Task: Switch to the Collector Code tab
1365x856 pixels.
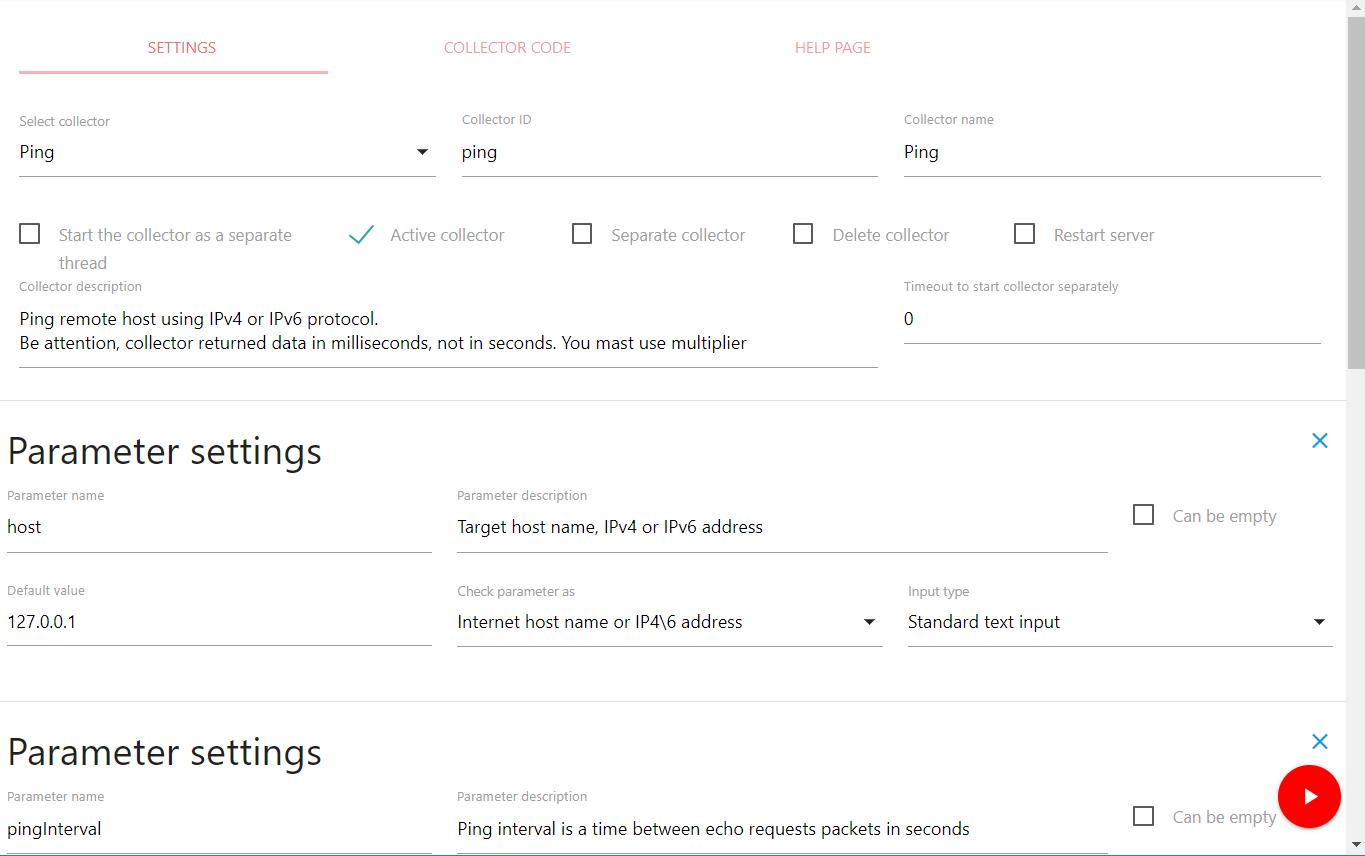Action: 507,48
